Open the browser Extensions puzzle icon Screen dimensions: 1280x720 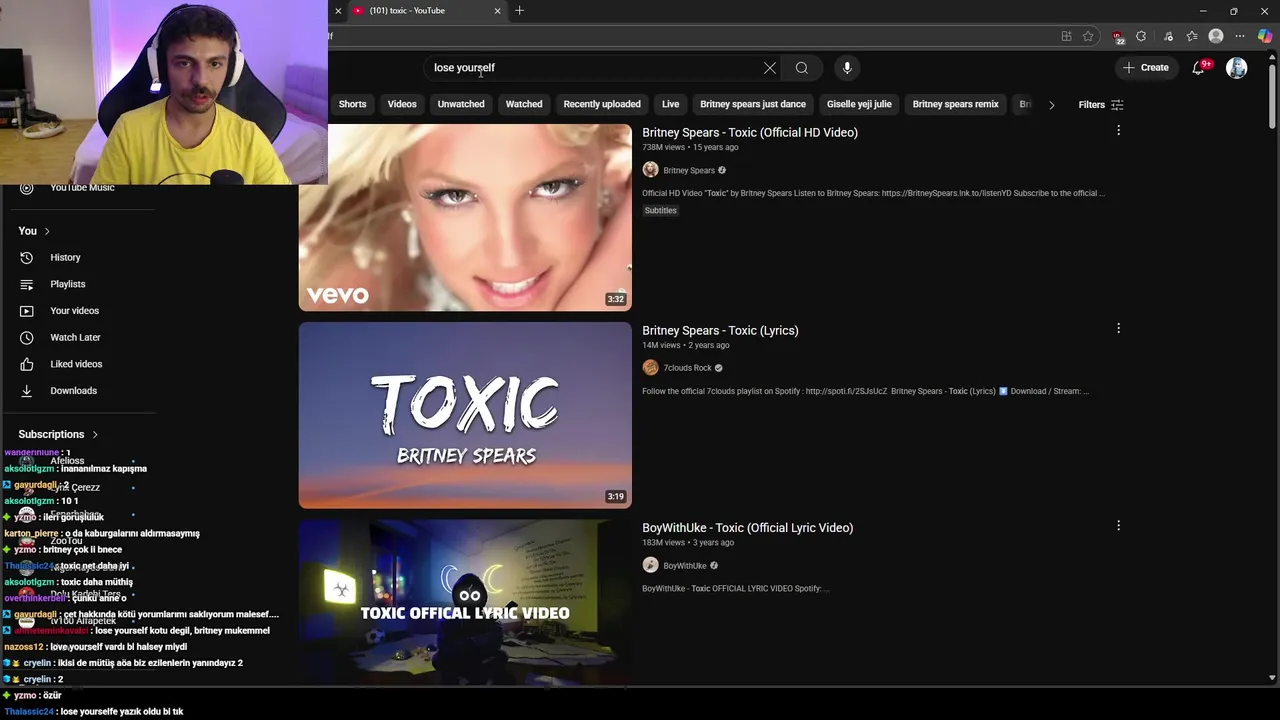[1141, 36]
